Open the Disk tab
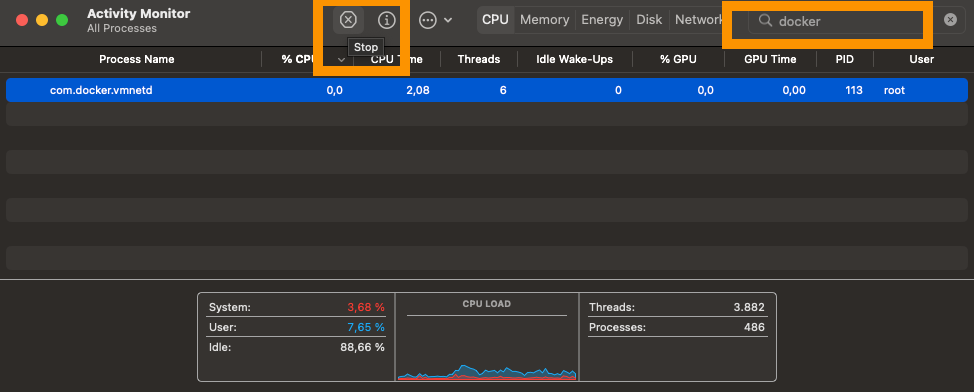The height and width of the screenshot is (392, 974). (x=649, y=20)
